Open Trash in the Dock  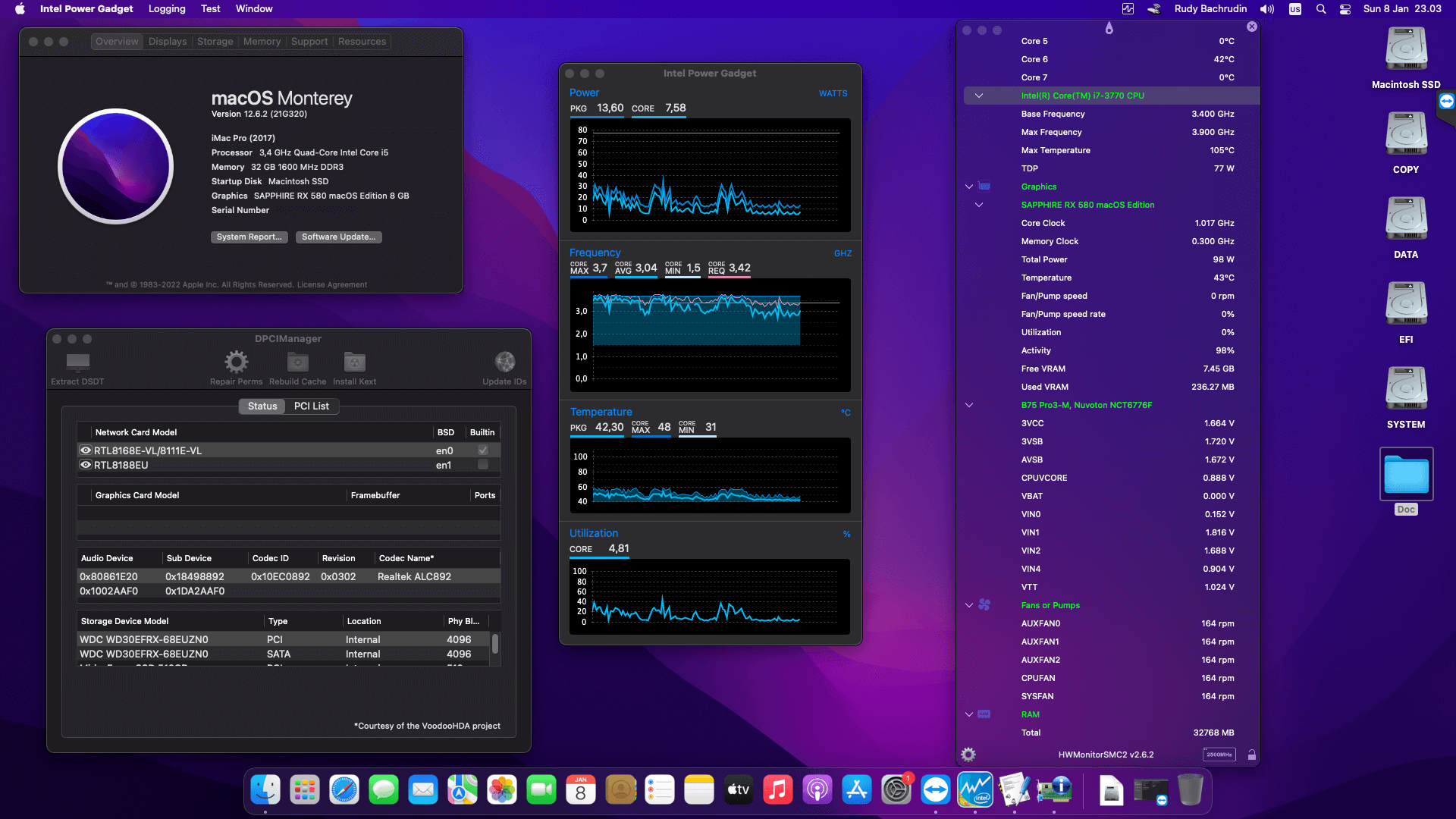click(1191, 790)
